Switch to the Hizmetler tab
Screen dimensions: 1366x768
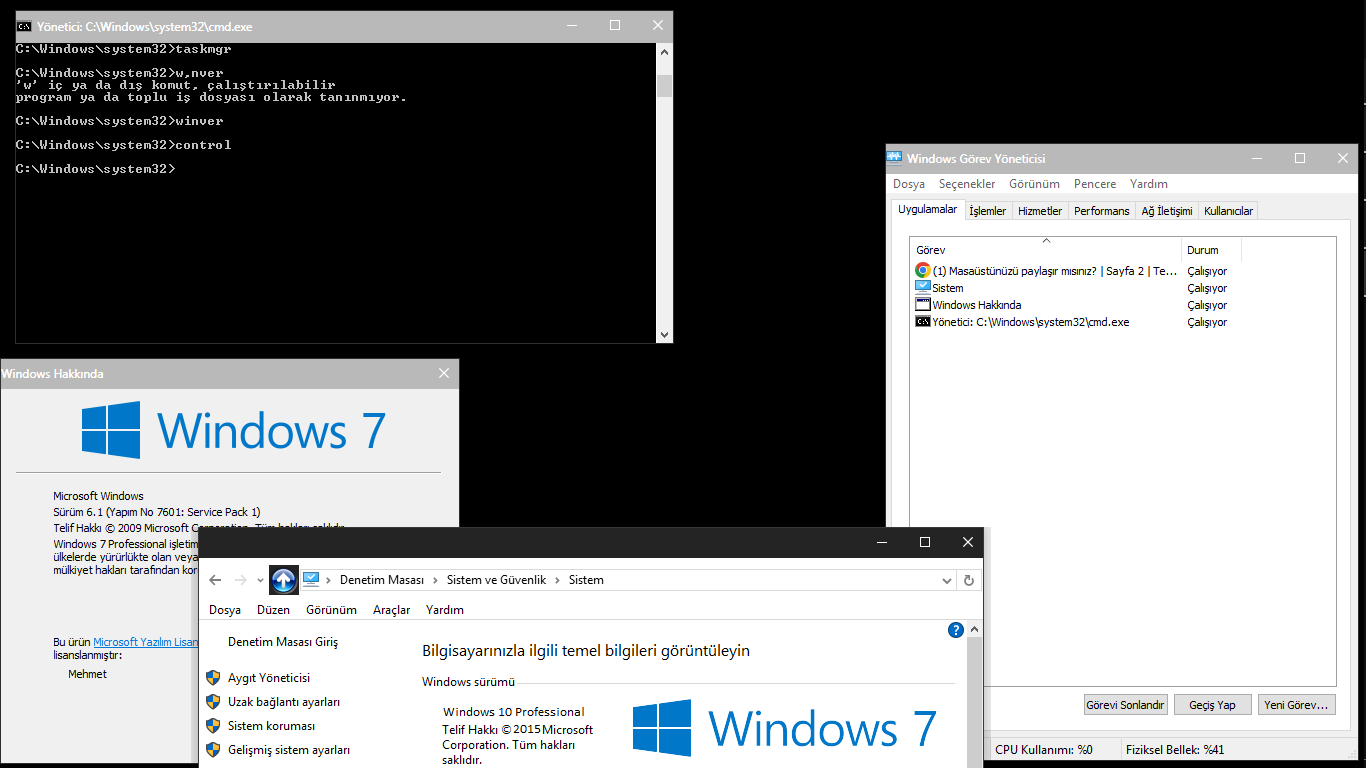[1040, 211]
